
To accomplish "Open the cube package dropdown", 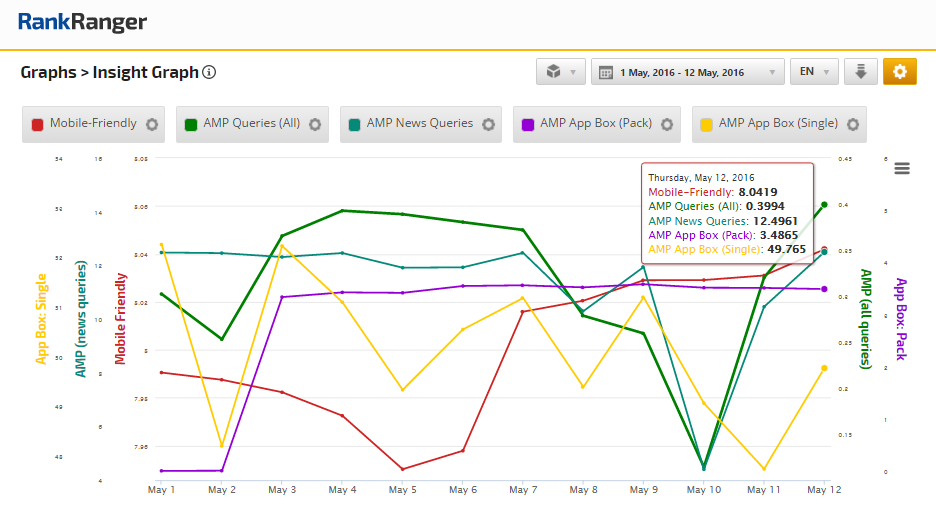I will click(560, 72).
